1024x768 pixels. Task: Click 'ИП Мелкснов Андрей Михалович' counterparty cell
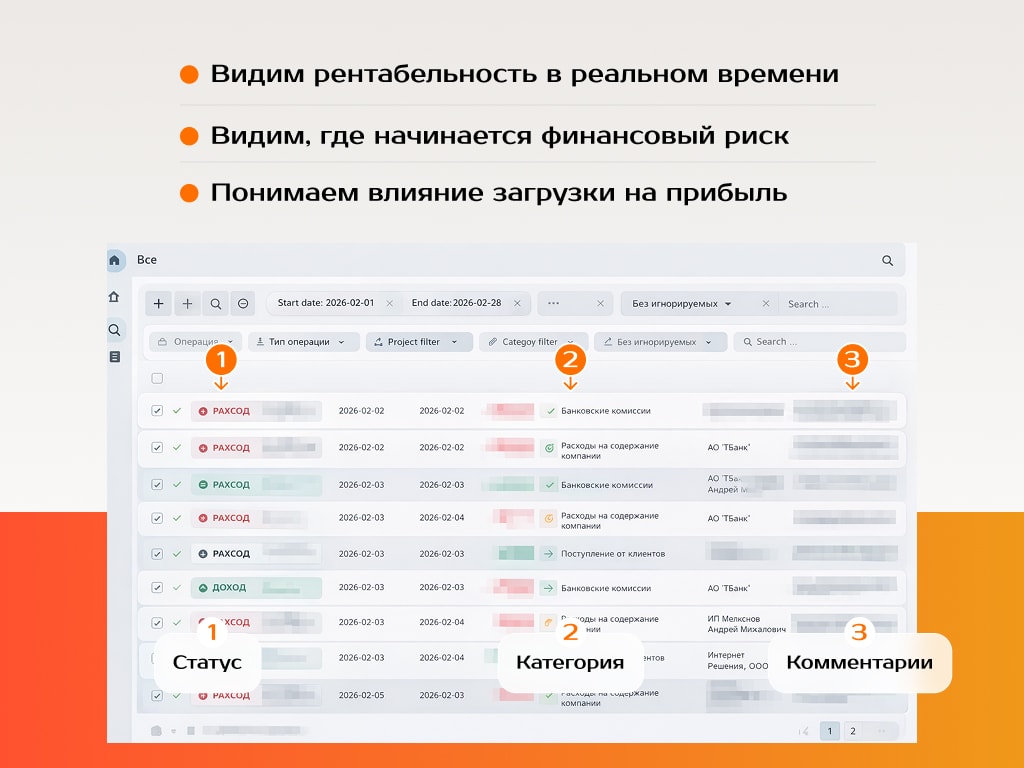coord(746,624)
